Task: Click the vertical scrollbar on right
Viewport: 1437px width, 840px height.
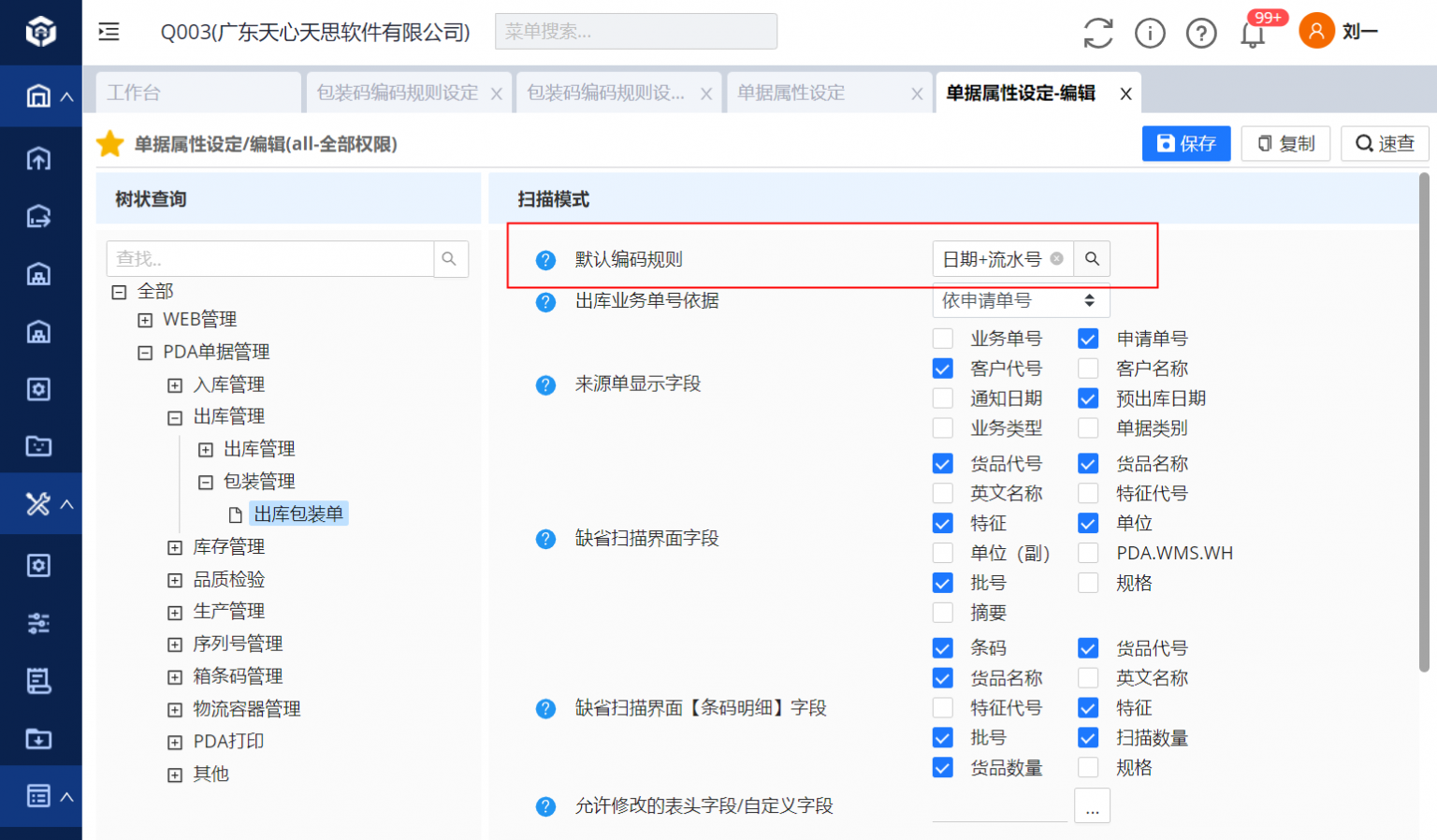Action: 1424,422
